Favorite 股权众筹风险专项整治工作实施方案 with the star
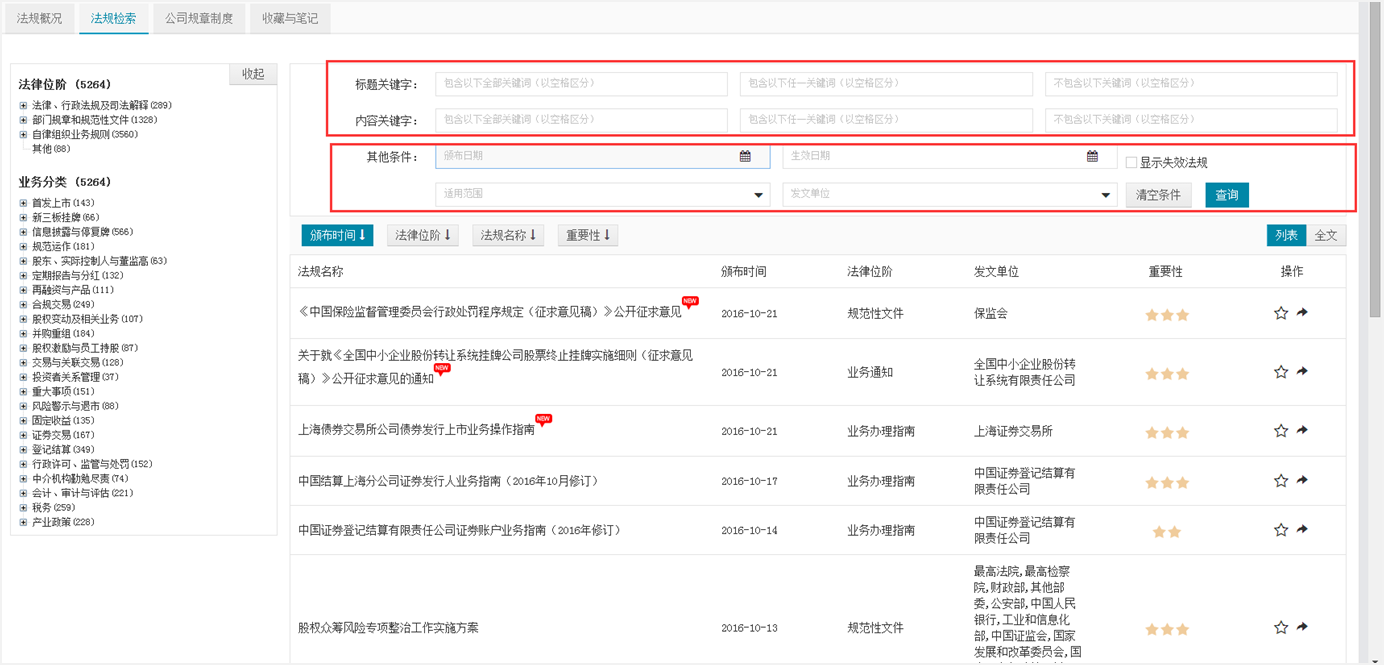 [1281, 628]
